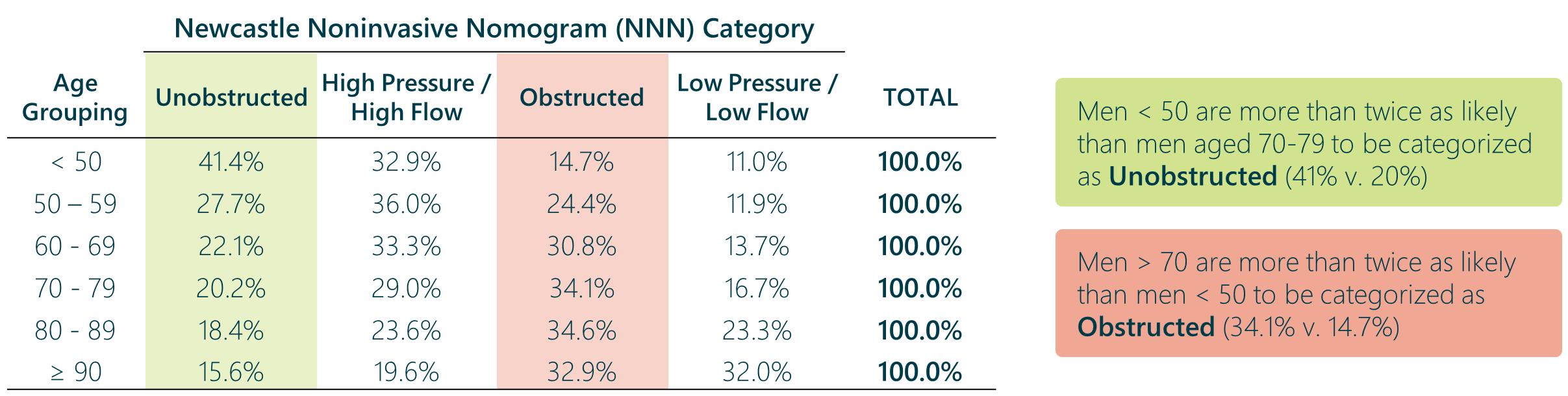This screenshot has height=396, width=1568.
Task: Click the 50 – 59 age row label
Action: pos(75,204)
